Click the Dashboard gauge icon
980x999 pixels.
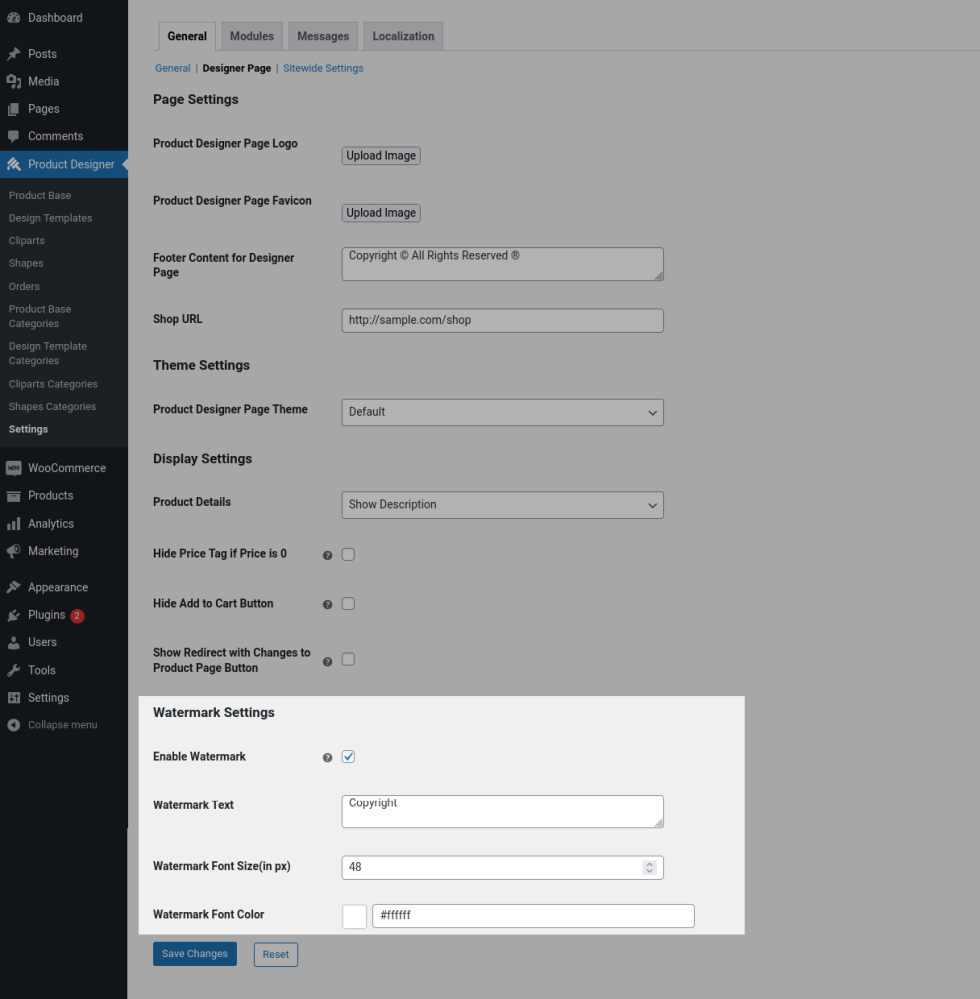pyautogui.click(x=13, y=18)
